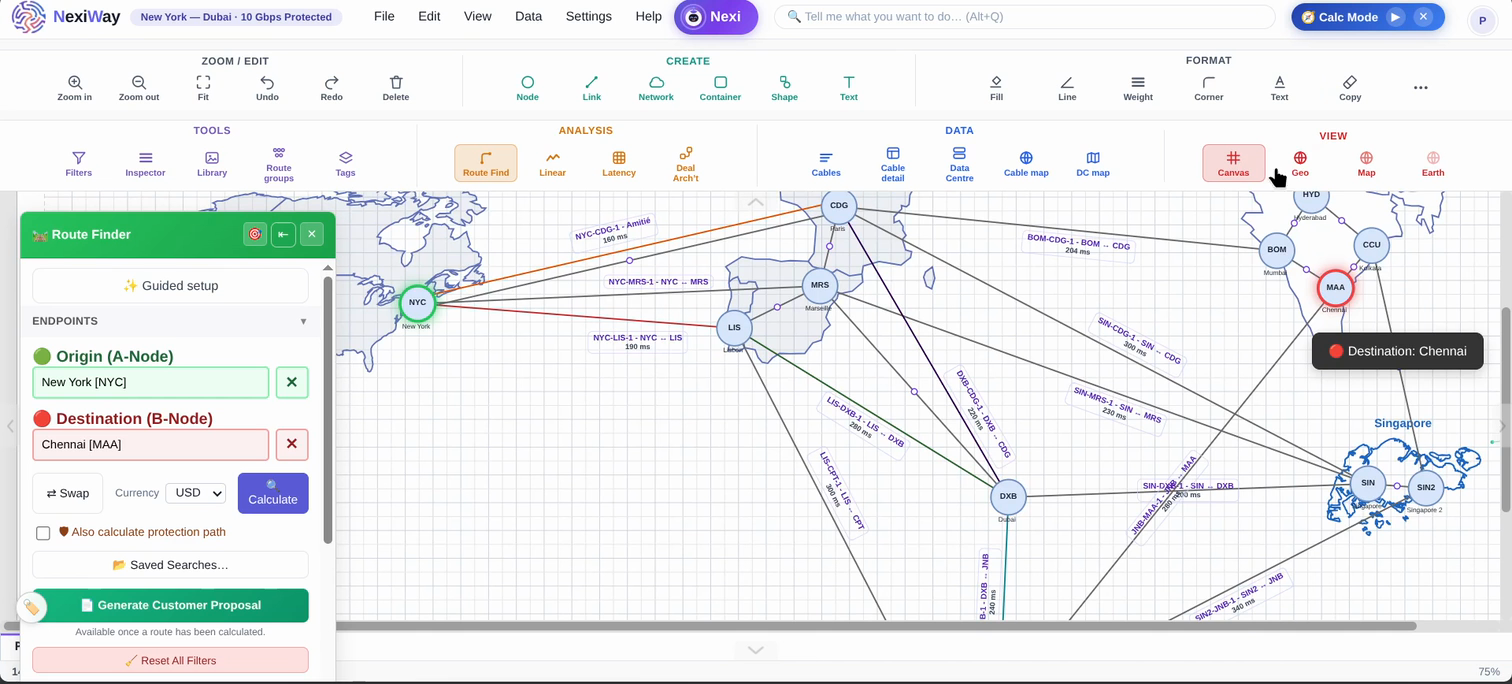Click Generate Customer Proposal
1512x684 pixels.
[170, 605]
